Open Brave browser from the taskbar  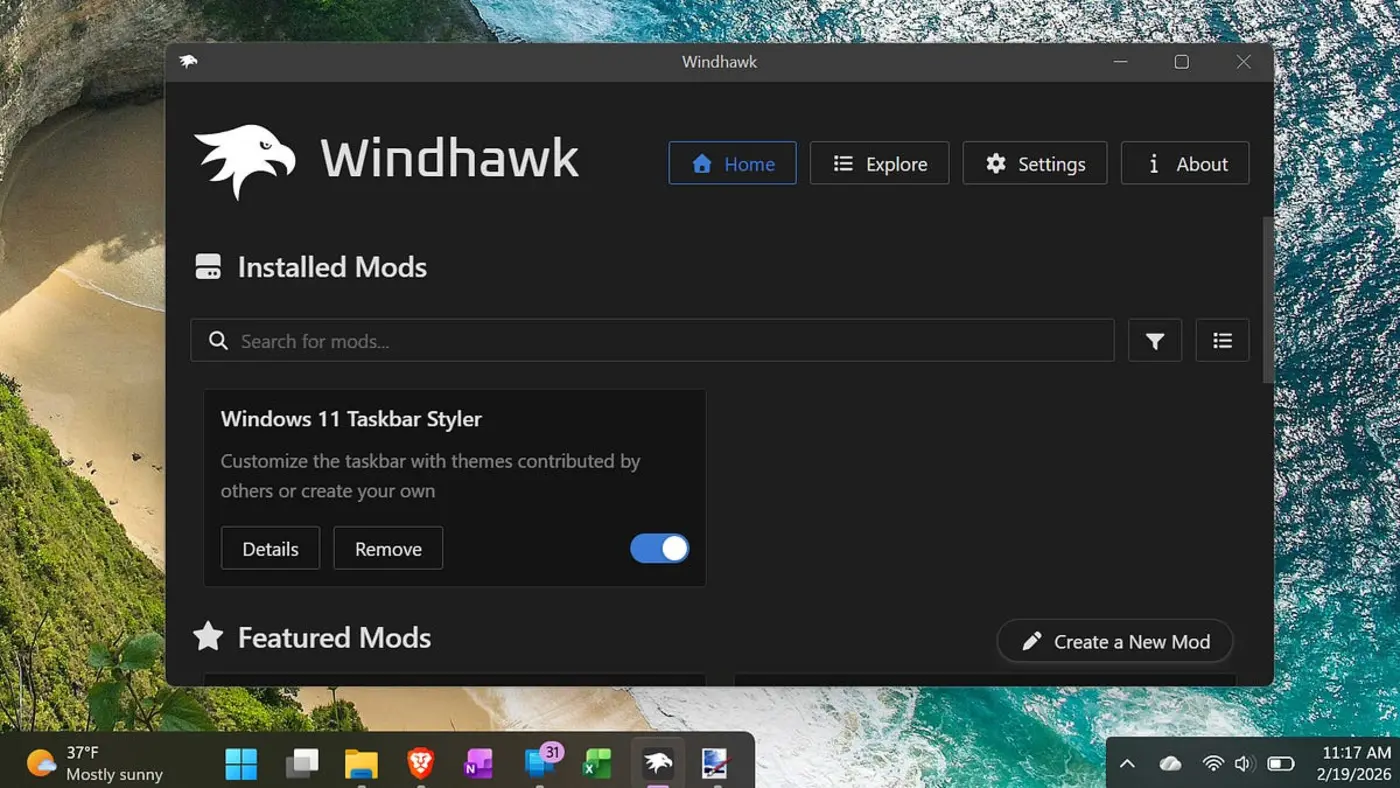419,762
